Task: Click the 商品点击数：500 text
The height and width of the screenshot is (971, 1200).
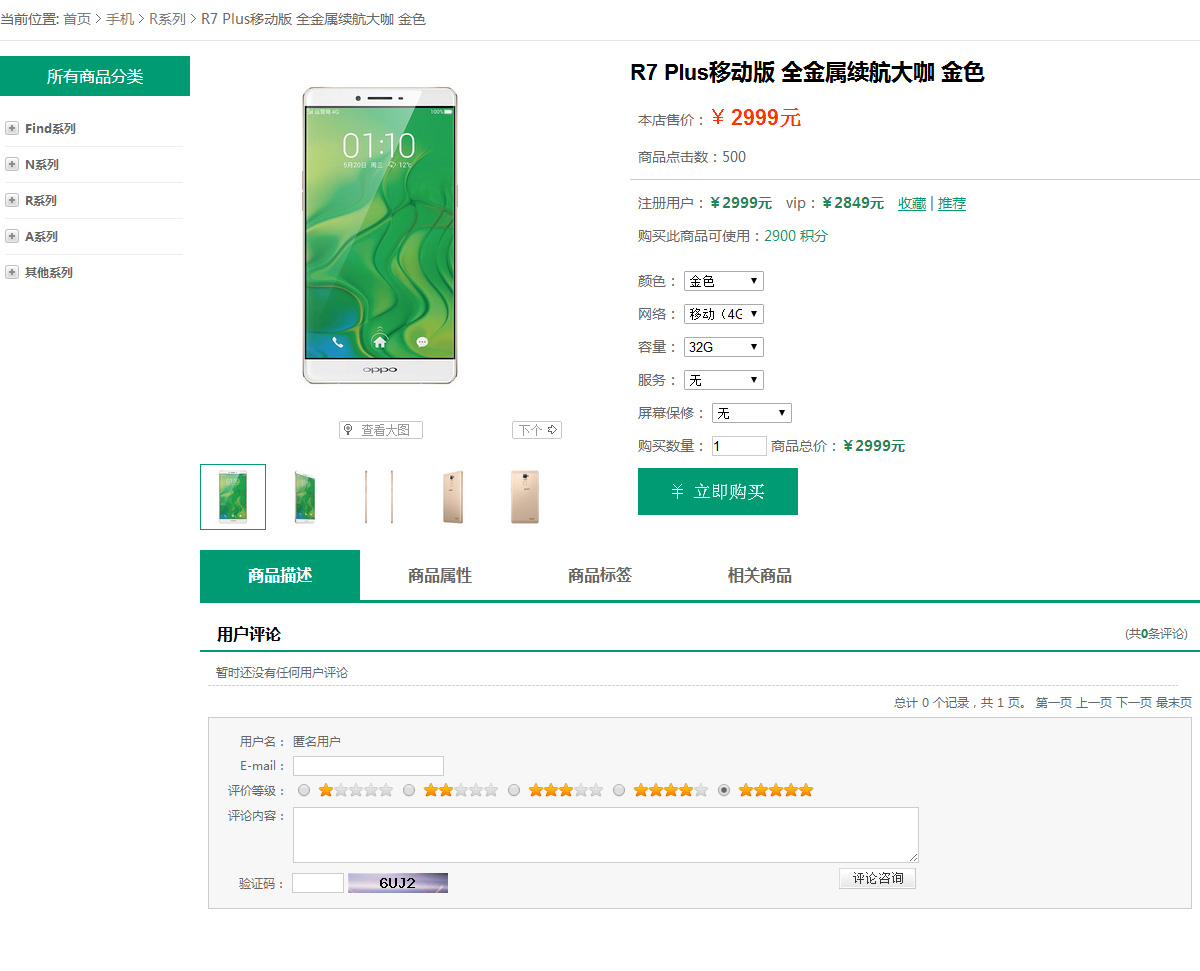Action: tap(692, 157)
